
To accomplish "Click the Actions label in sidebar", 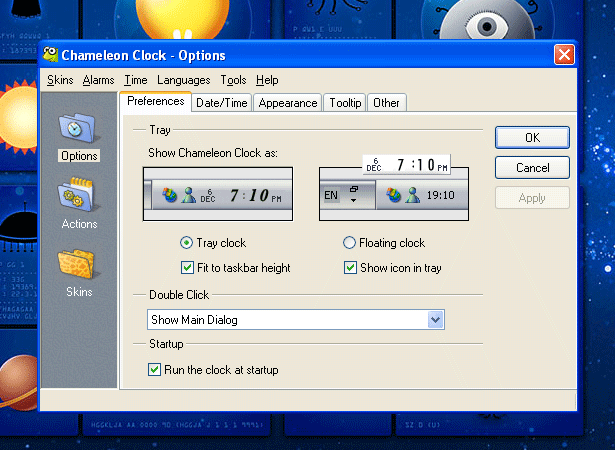I will point(80,224).
